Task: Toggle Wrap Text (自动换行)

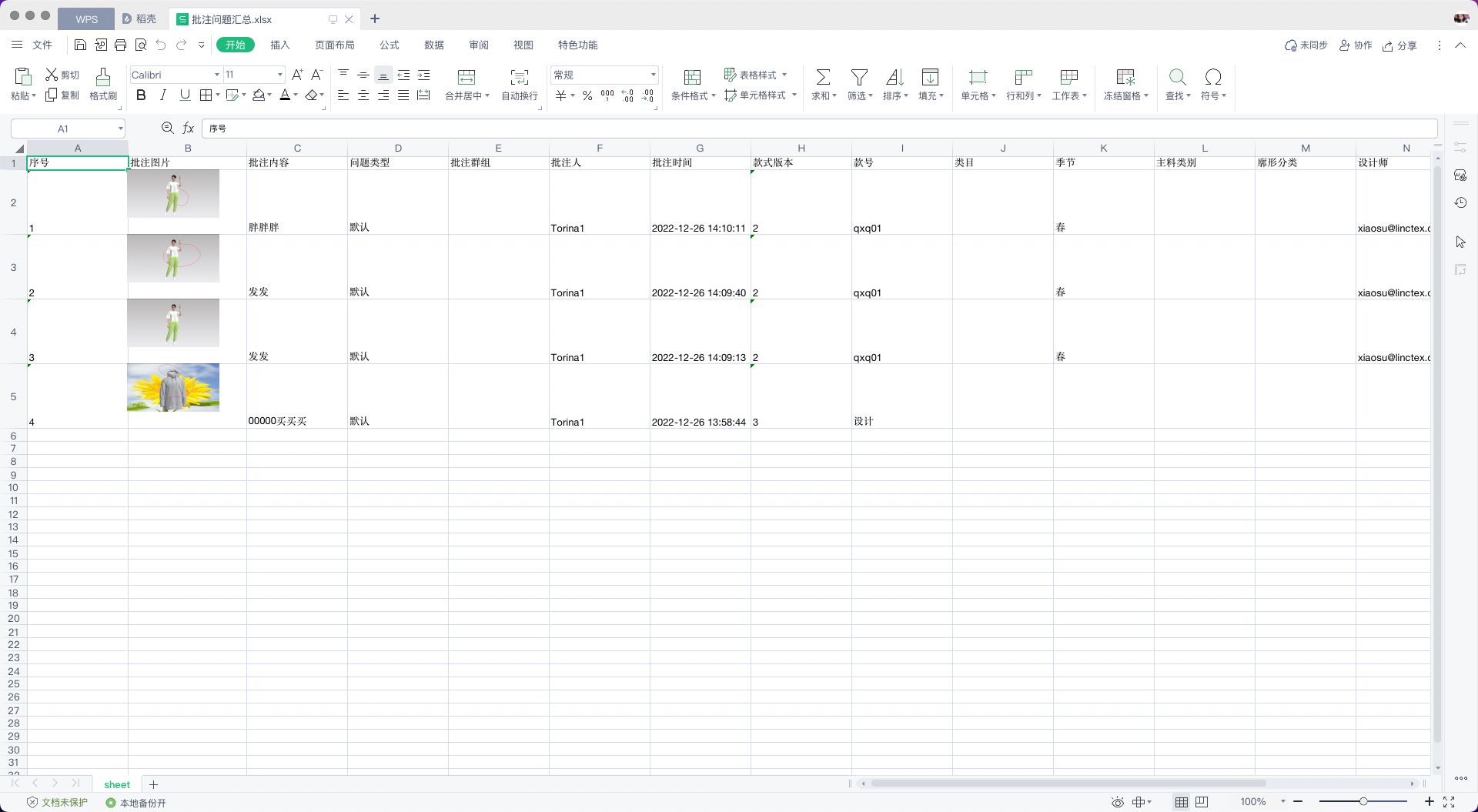Action: (520, 77)
